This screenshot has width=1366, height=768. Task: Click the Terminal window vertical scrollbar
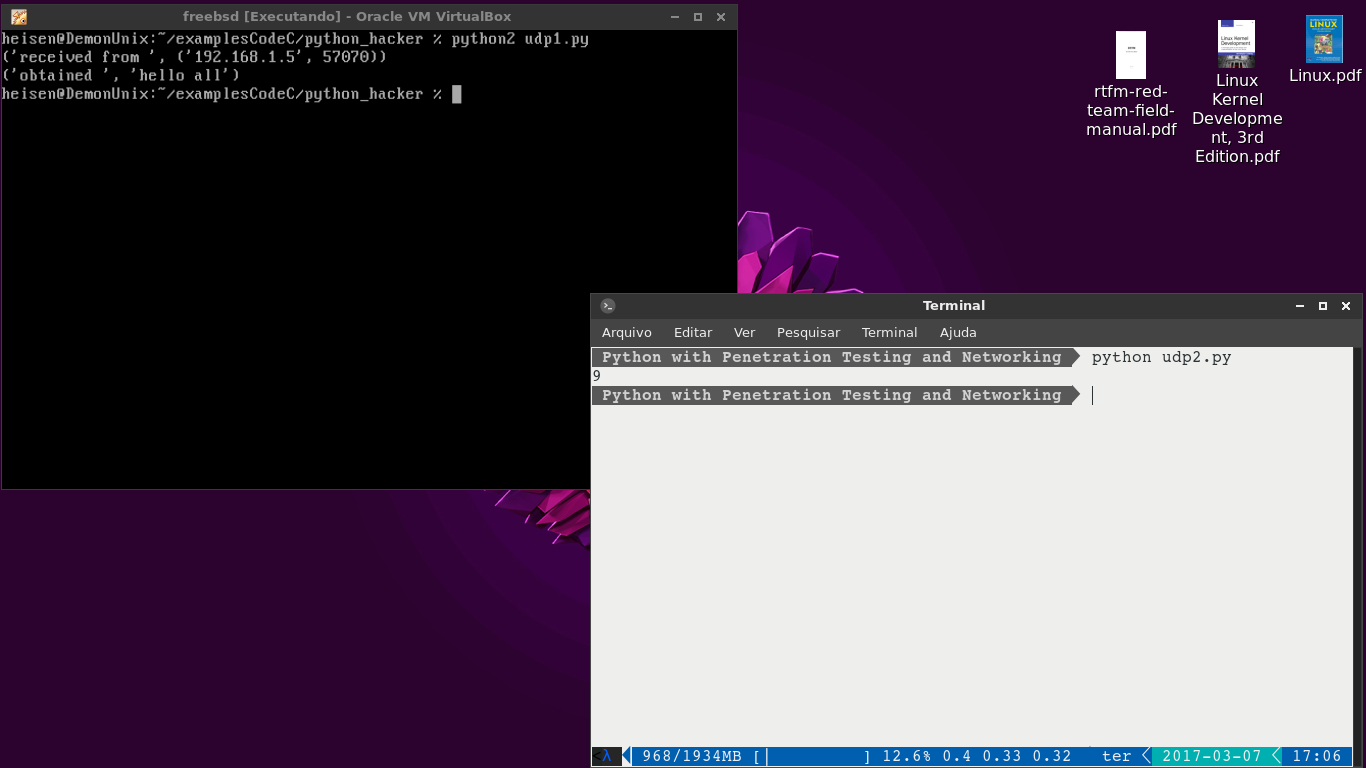pos(1357,550)
